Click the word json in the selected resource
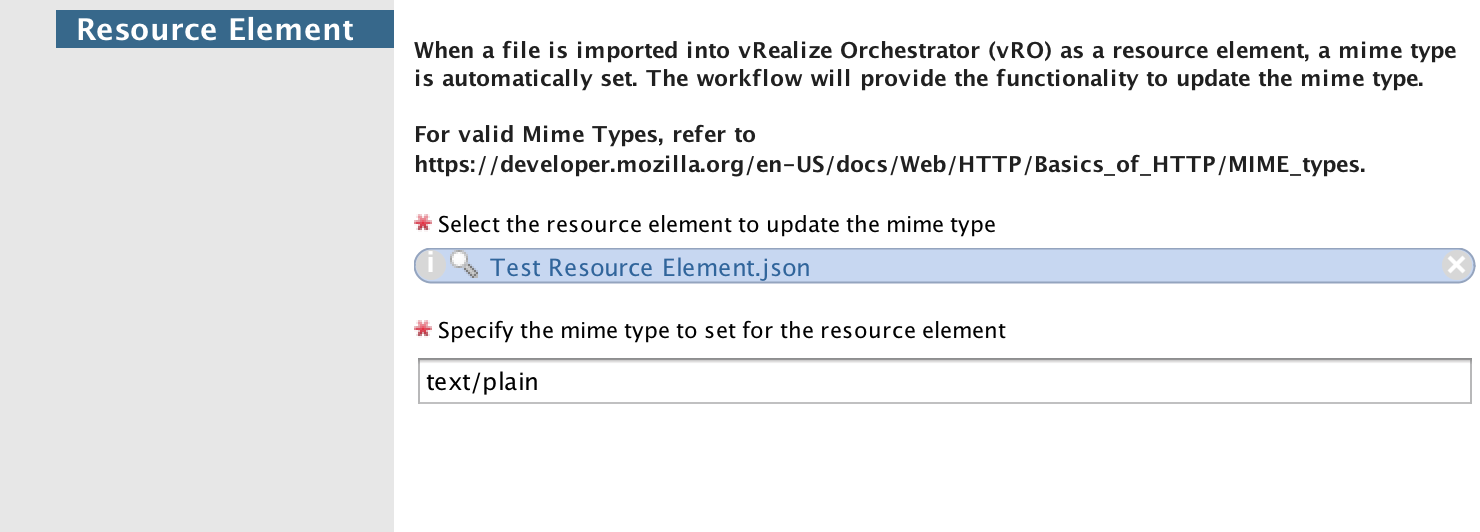The height and width of the screenshot is (532, 1480). (x=788, y=268)
